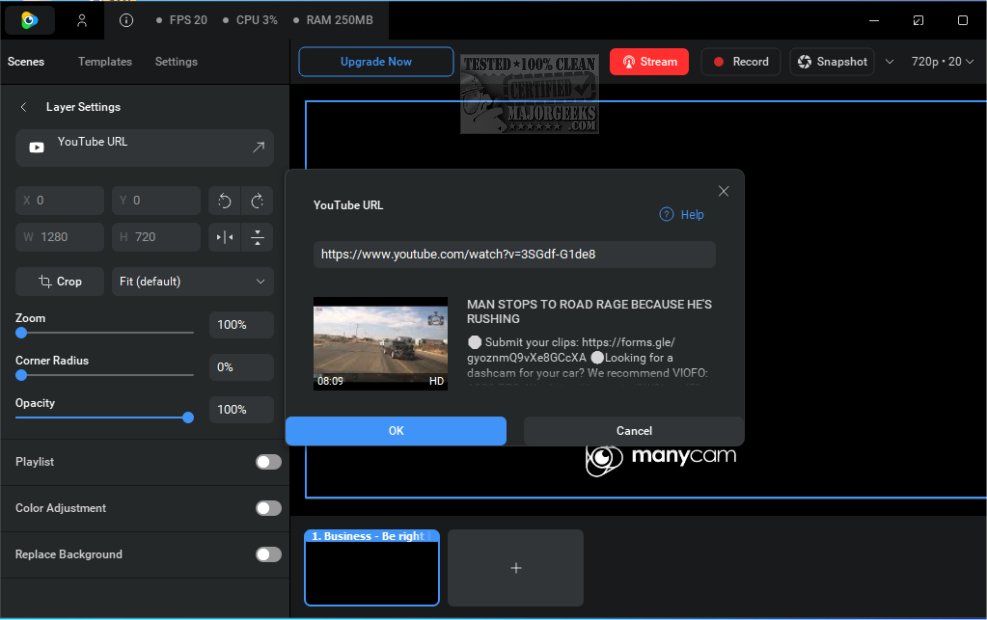Click the MAN STOPS TO ROAD RAGE video title
Image resolution: width=987 pixels, height=620 pixels.
click(x=589, y=312)
